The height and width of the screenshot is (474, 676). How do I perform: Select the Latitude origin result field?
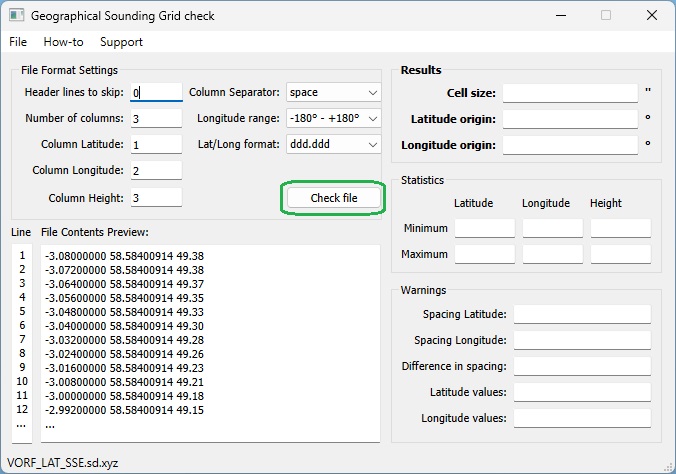pos(570,119)
